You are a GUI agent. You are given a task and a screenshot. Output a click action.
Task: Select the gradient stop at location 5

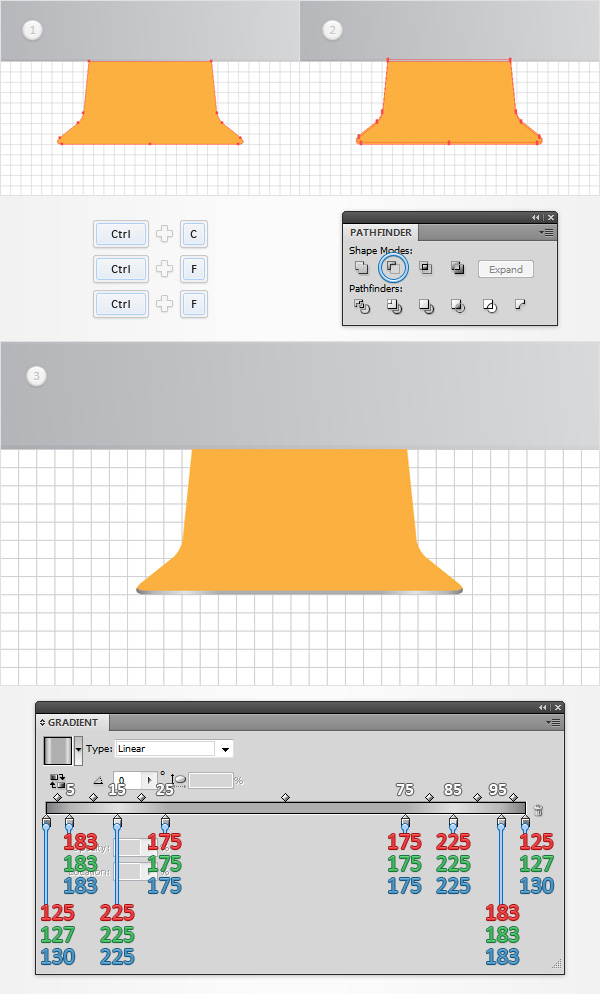69,823
